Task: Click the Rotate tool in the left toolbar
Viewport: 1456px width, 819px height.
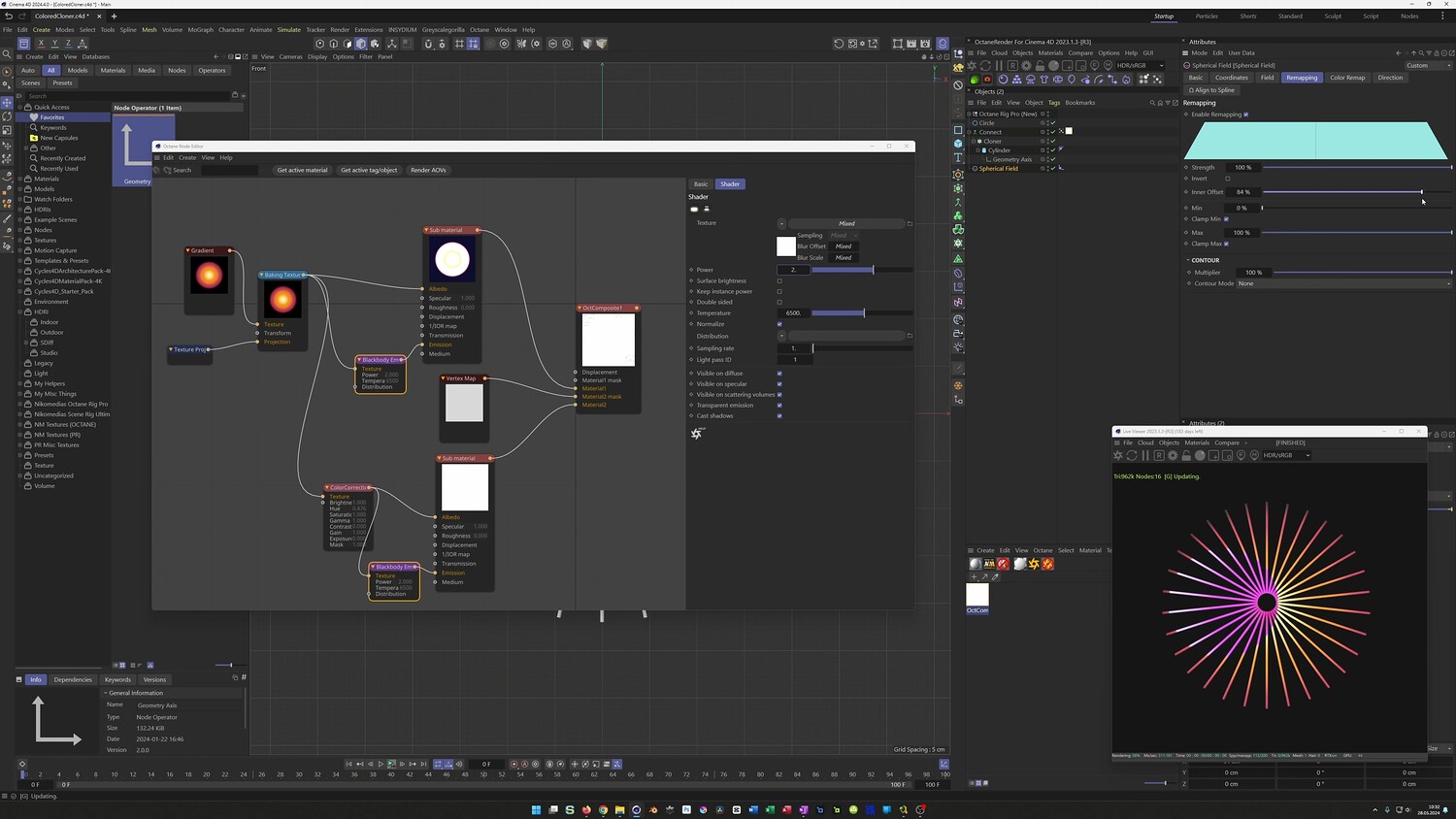Action: tap(7, 116)
